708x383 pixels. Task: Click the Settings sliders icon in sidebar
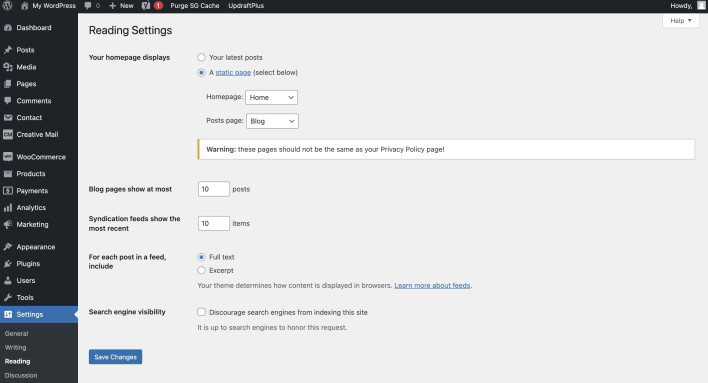[x=8, y=314]
